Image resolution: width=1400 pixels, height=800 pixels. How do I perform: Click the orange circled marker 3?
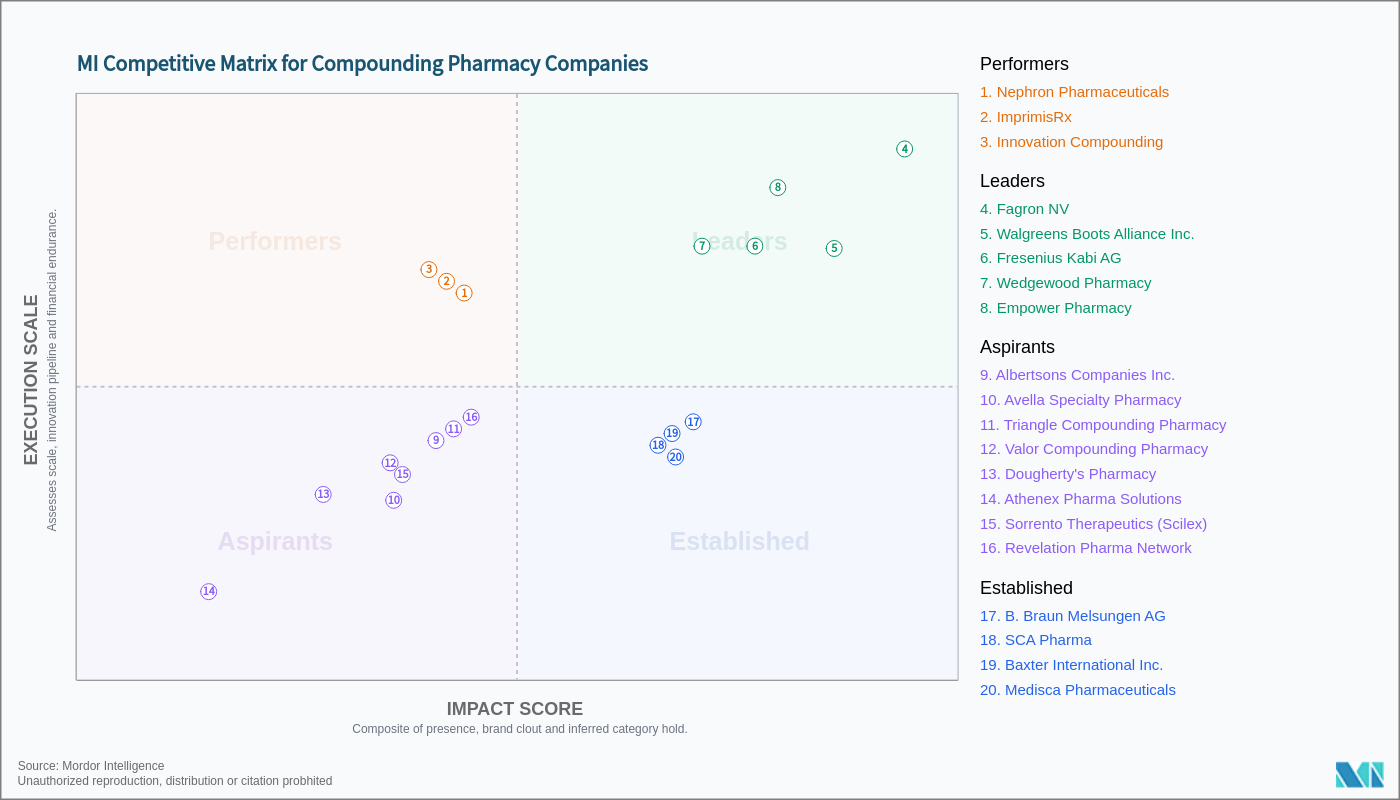pos(429,269)
